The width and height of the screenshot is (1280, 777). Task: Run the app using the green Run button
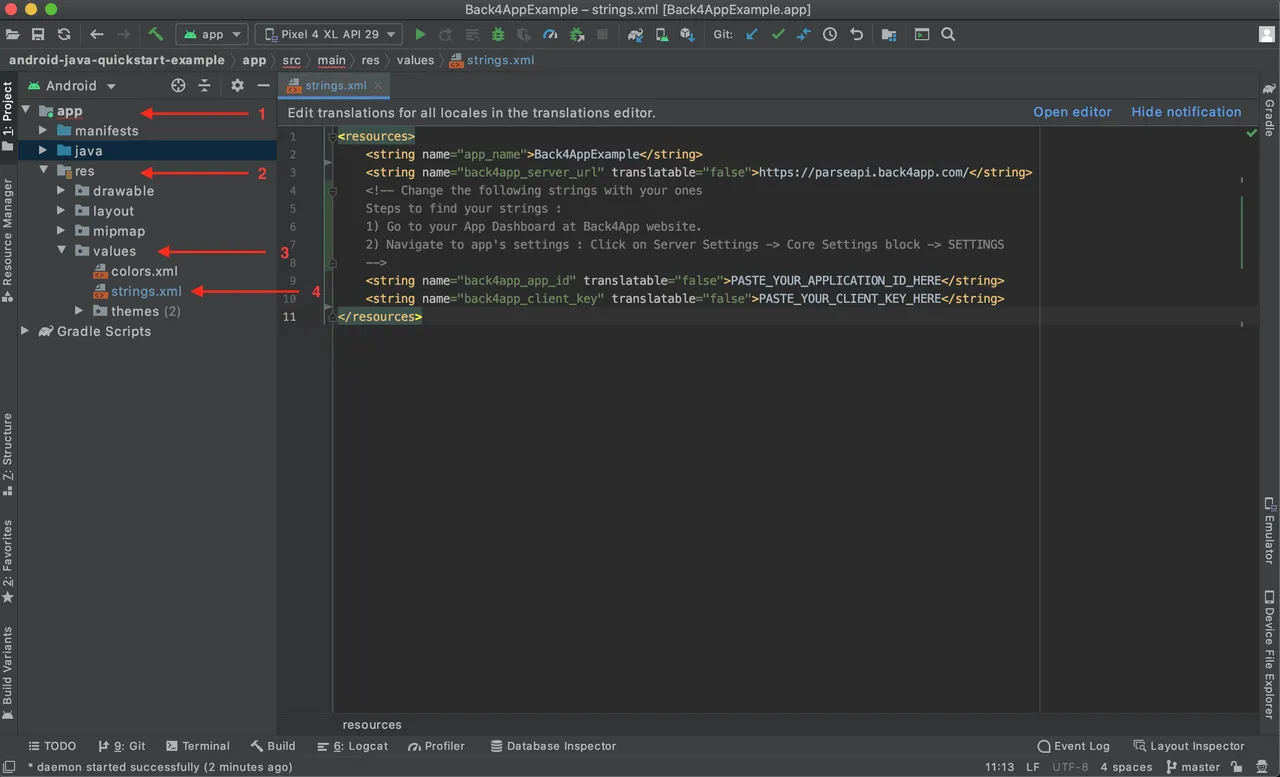click(x=420, y=34)
